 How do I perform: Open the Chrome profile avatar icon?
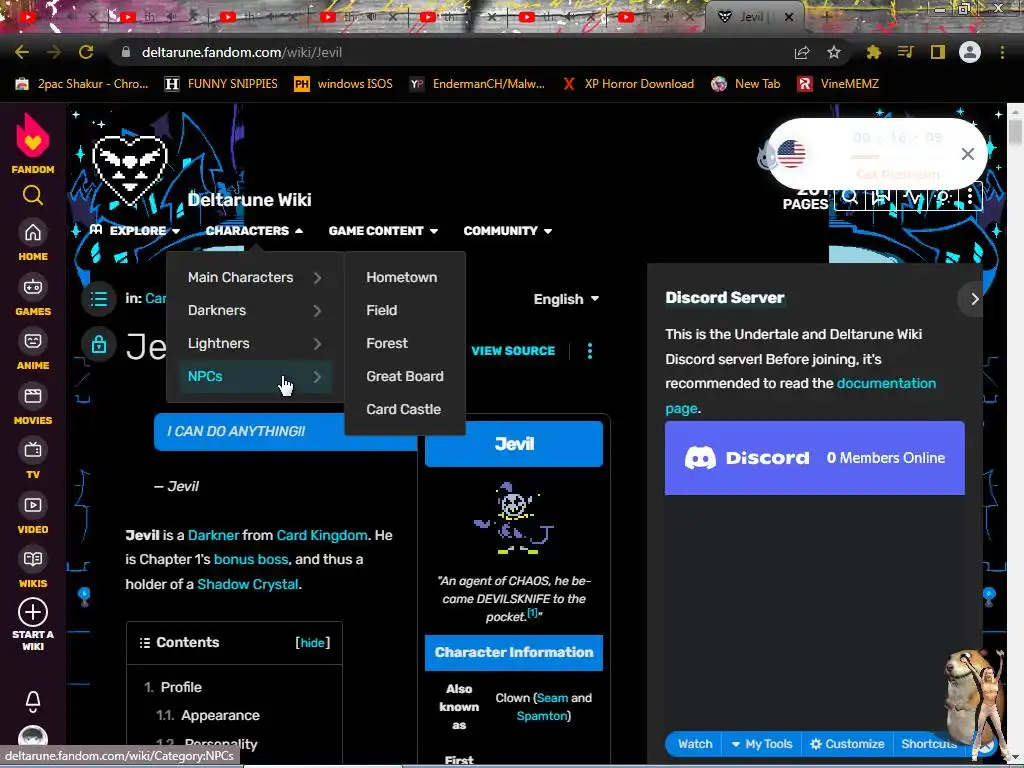tap(970, 52)
